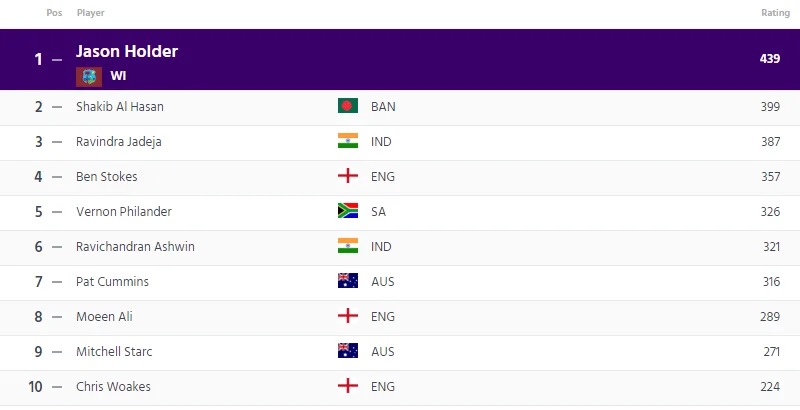
Task: Click the West Indies team logo
Action: coord(89,76)
